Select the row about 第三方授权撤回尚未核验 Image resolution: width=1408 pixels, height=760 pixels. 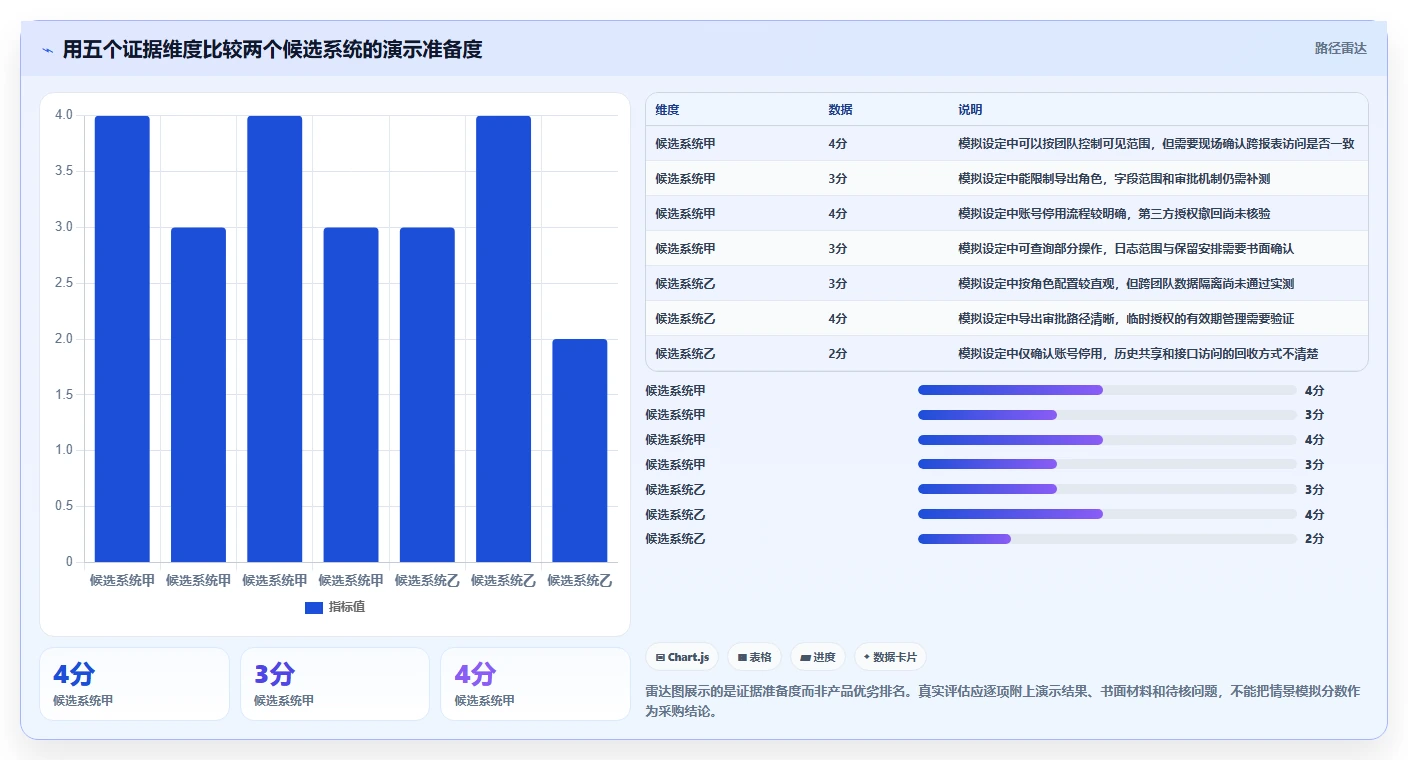[1007, 213]
